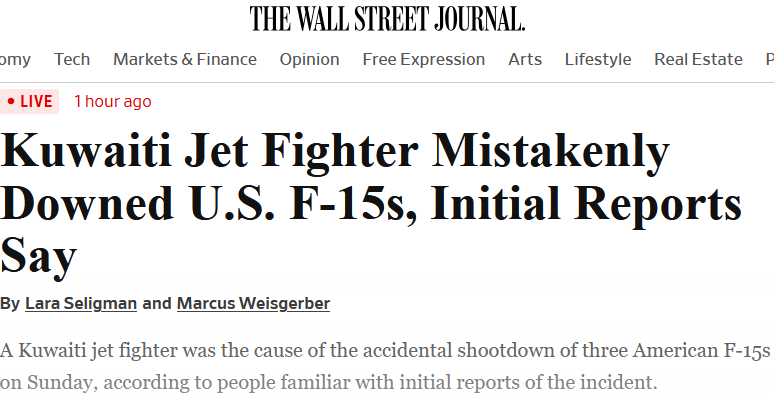Navigate to the Arts section
The width and height of the screenshot is (774, 407).
525,59
